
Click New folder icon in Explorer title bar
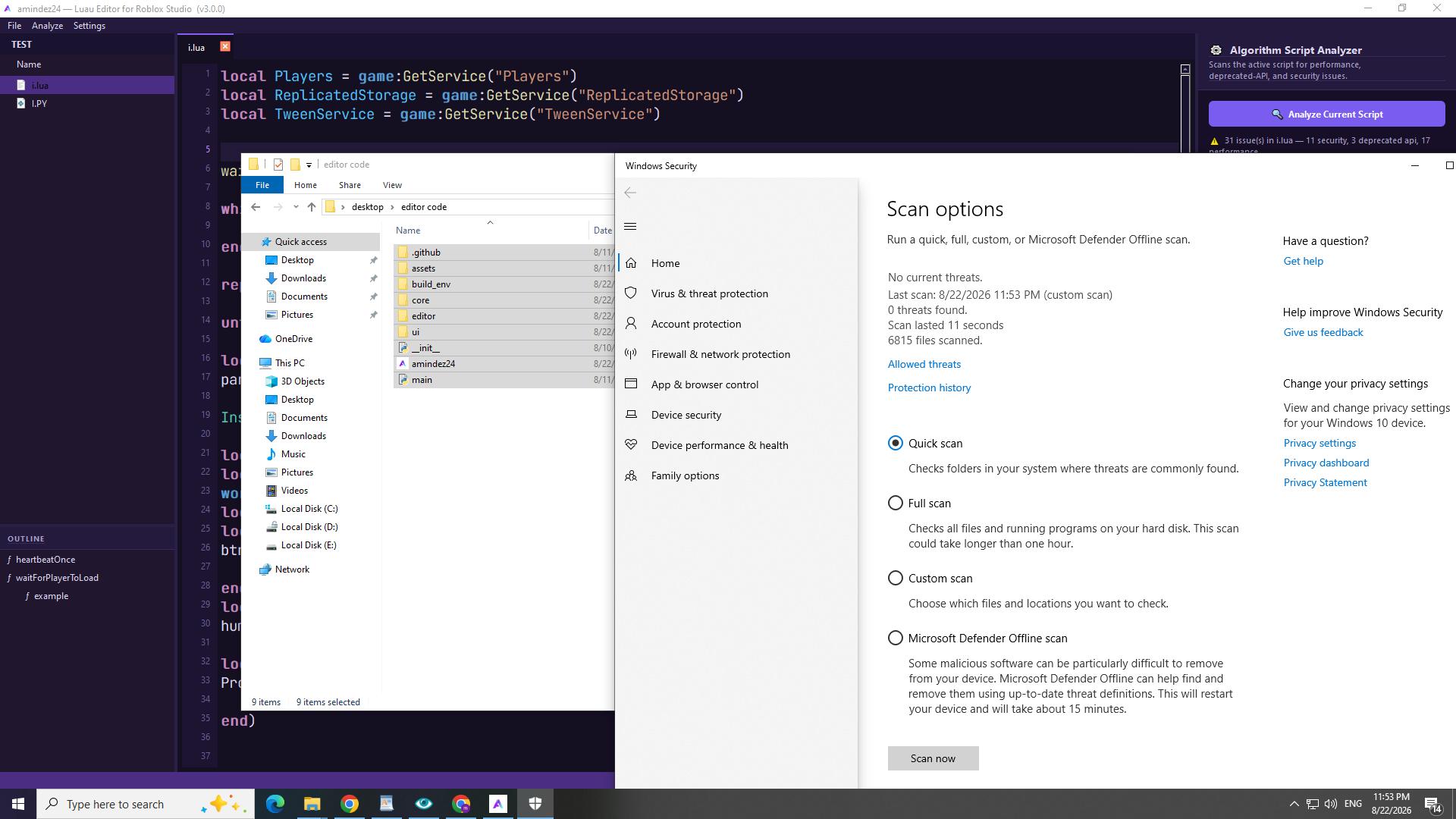coord(295,165)
